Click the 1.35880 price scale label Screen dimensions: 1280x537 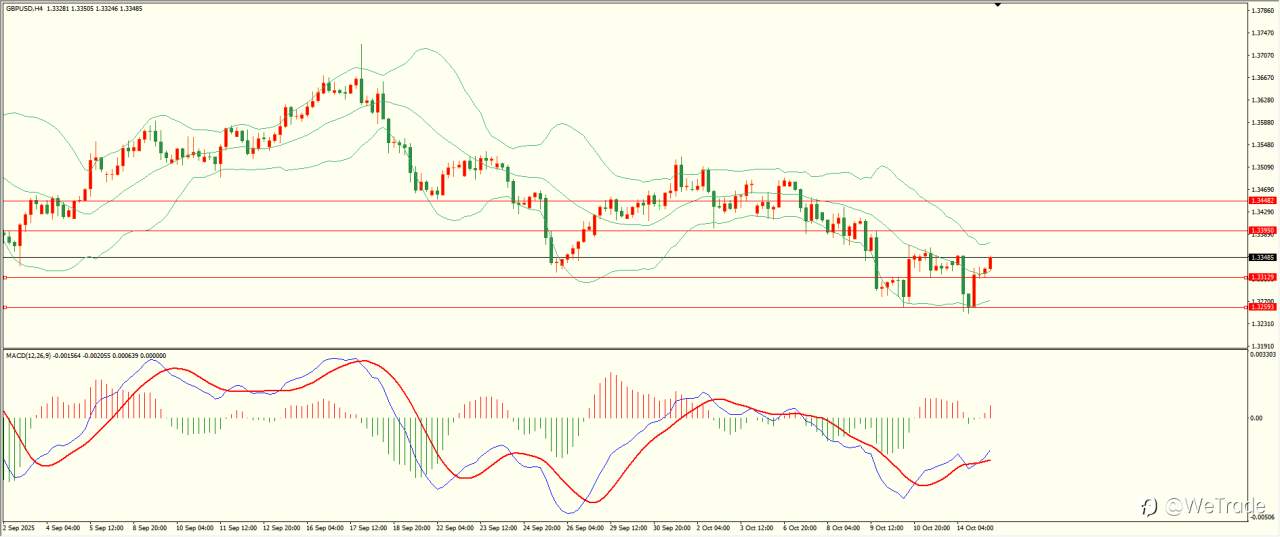pos(1262,123)
